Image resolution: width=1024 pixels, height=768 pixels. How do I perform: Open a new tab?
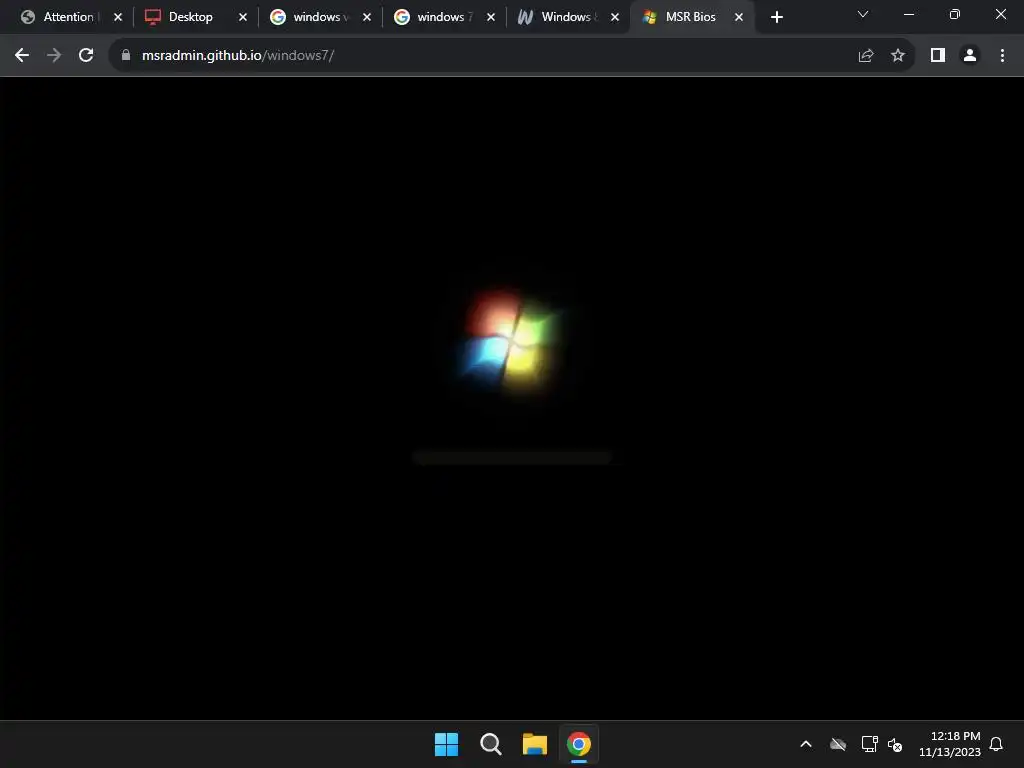pos(776,17)
